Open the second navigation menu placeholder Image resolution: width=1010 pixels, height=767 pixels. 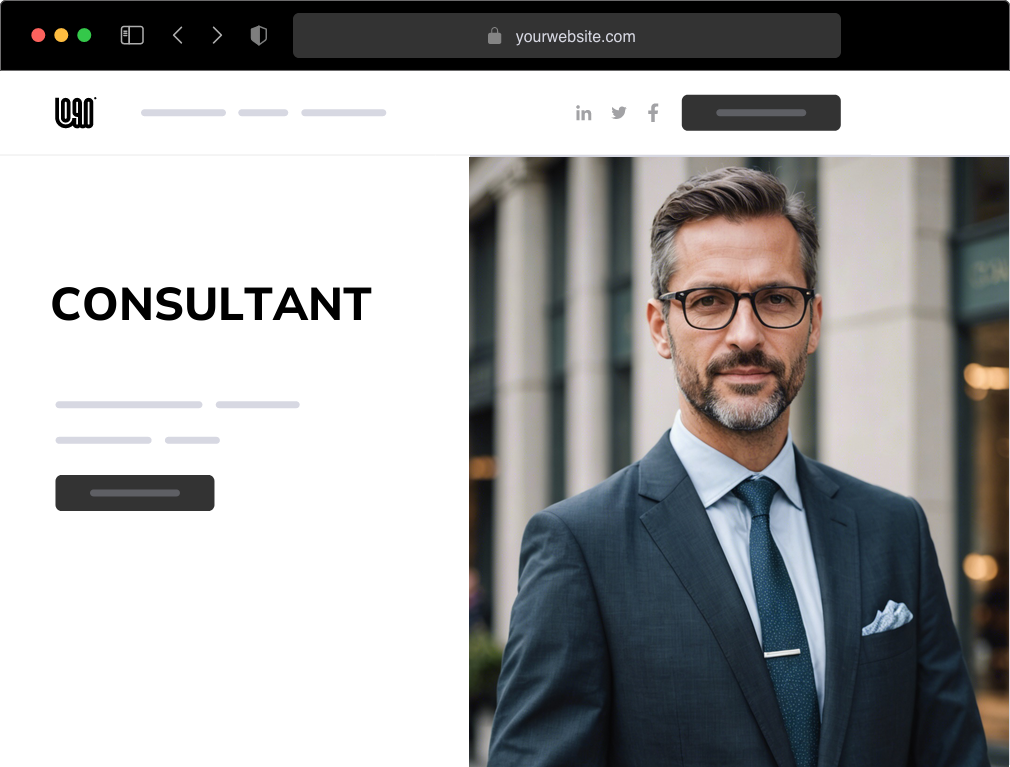[x=263, y=113]
